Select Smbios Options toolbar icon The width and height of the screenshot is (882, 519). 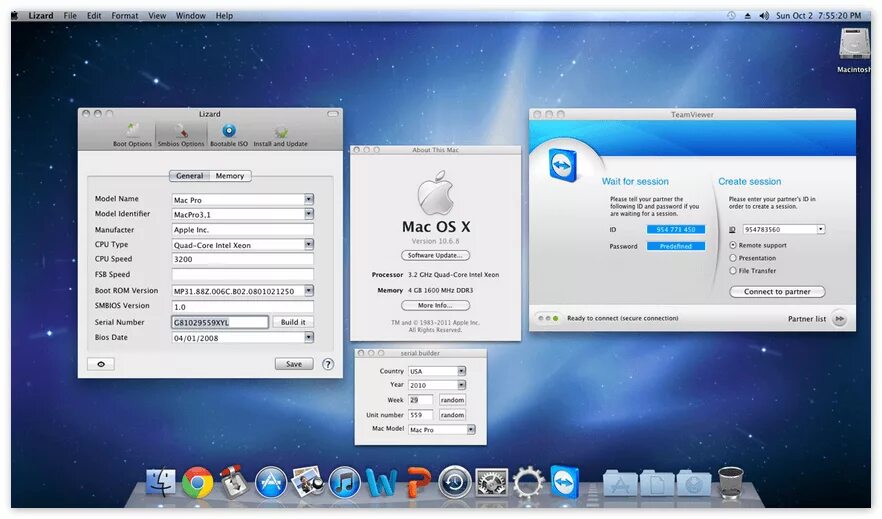(181, 135)
